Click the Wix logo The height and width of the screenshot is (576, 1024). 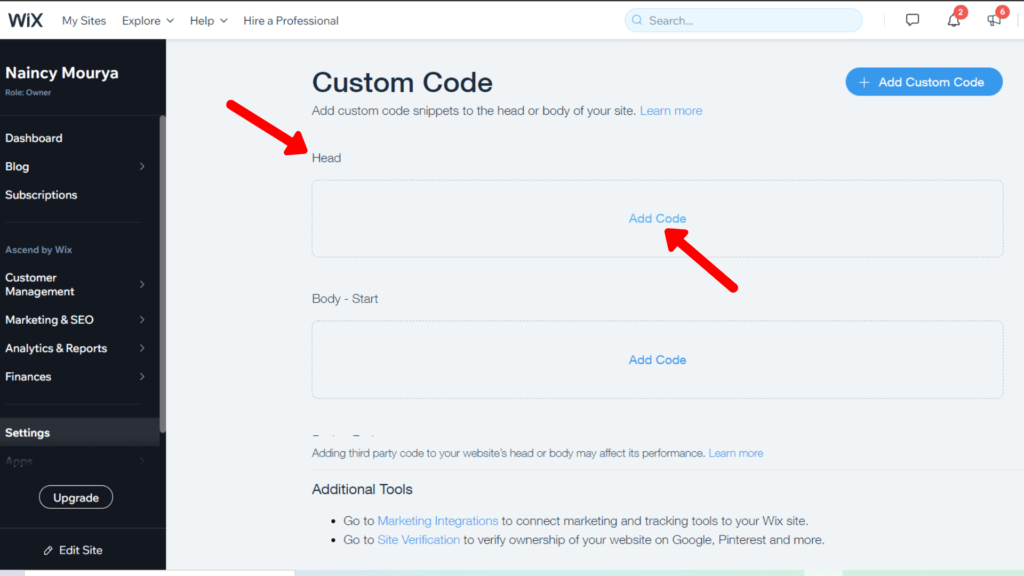click(x=25, y=18)
